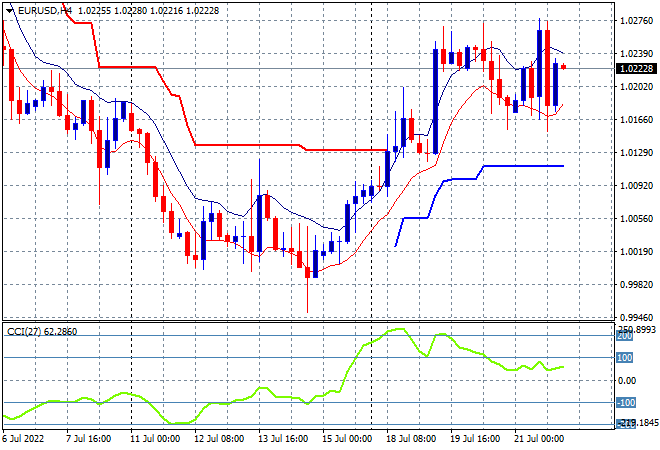Click the 1.02760 price axis label
Image resolution: width=660 pixels, height=450 pixels.
[x=636, y=20]
